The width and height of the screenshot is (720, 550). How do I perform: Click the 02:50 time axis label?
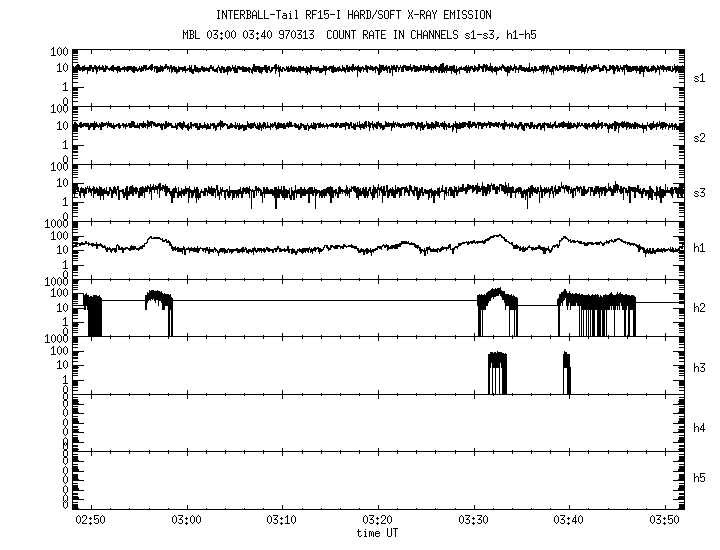pos(91,521)
